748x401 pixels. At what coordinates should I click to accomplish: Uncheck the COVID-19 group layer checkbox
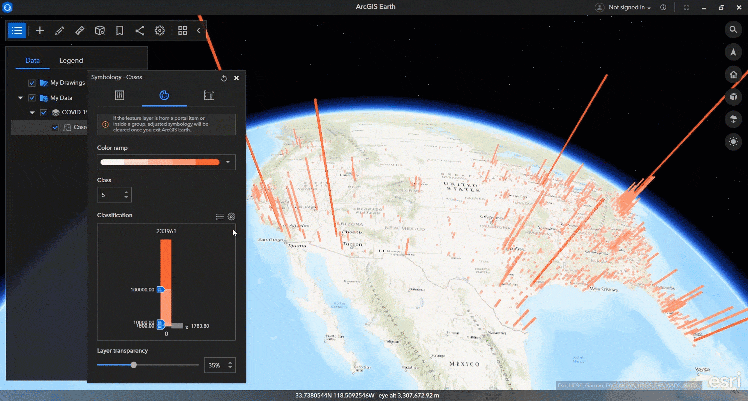click(43, 113)
